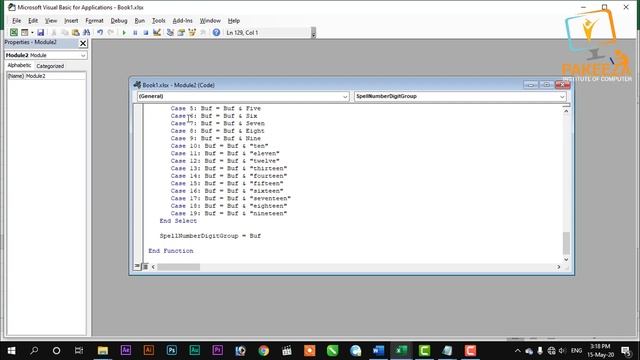Switch to the Alphabetic tab
Image resolution: width=640 pixels, height=360 pixels.
[x=19, y=65]
